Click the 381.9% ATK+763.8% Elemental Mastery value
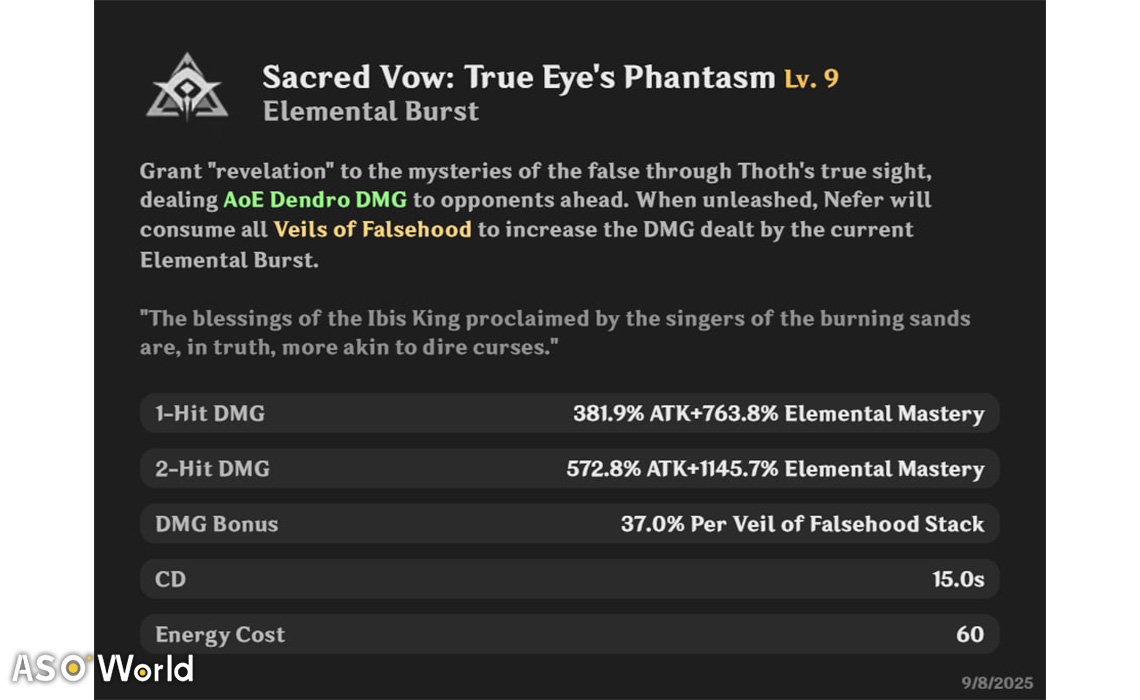Screen dimensions: 1140x700 coord(779,414)
